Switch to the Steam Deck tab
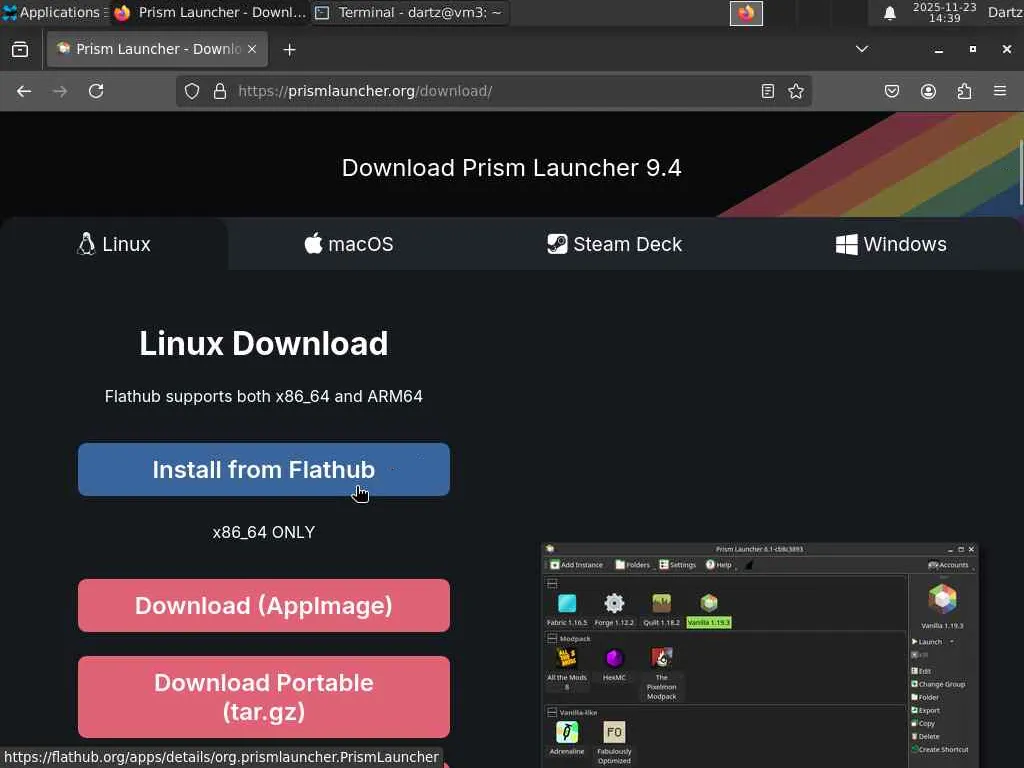This screenshot has height=768, width=1024. pos(615,244)
